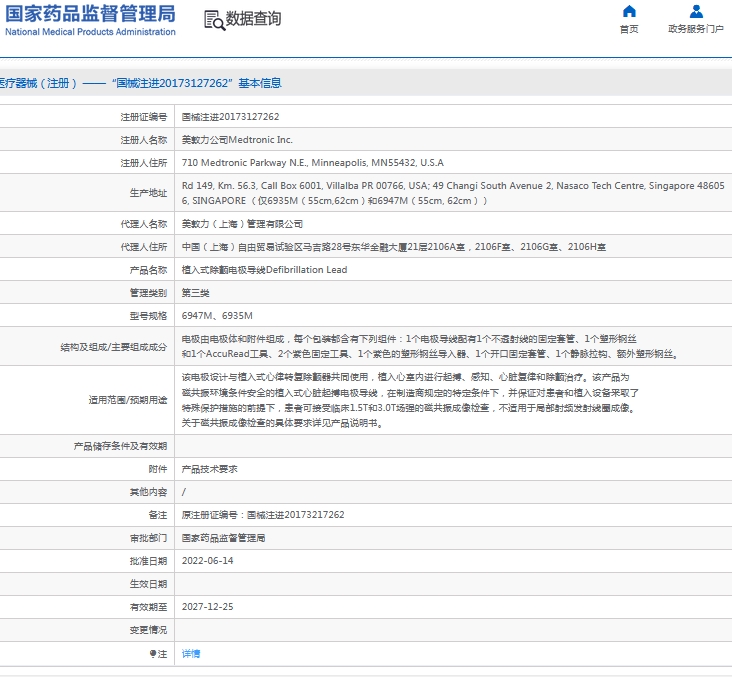
Task: Click the 首页 text link
Action: [629, 29]
